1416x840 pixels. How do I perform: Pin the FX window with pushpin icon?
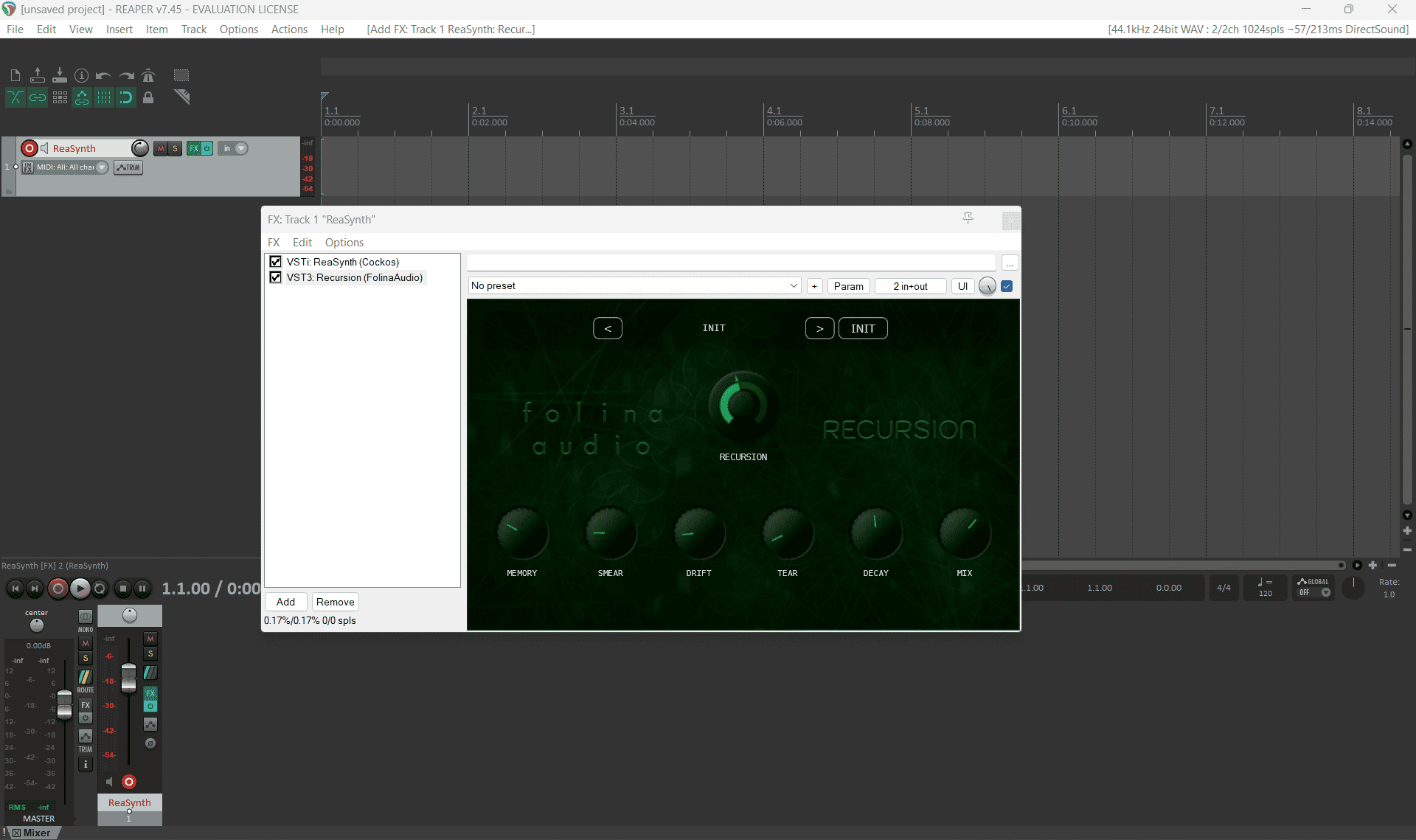pos(968,218)
